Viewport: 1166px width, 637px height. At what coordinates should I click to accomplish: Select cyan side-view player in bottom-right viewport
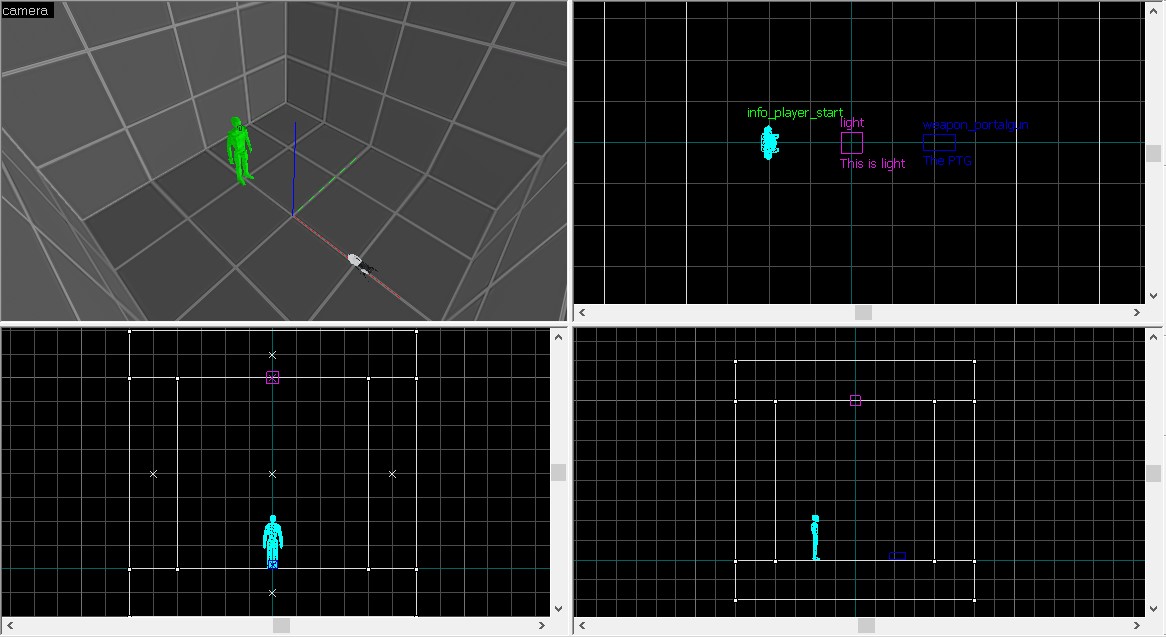click(815, 537)
